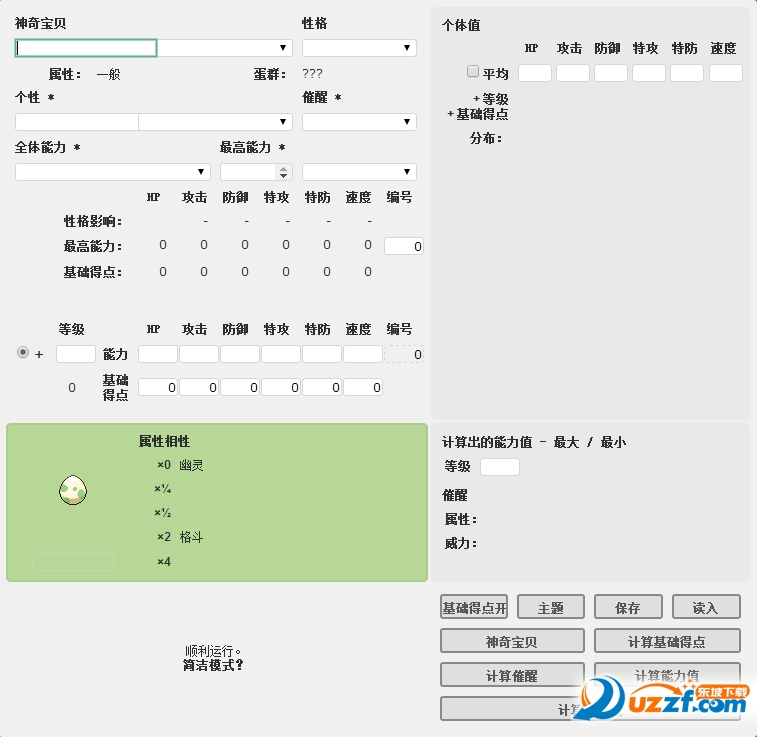The height and width of the screenshot is (737, 757).
Task: Select the radio button beside the 等级 row
Action: (x=23, y=353)
